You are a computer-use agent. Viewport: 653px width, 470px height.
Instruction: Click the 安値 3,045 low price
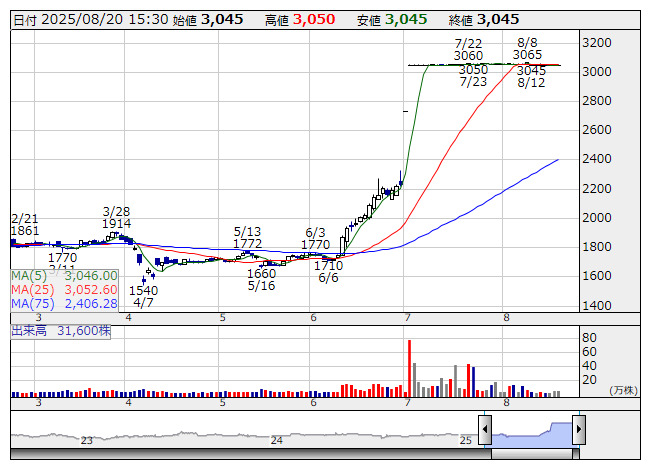click(x=392, y=20)
